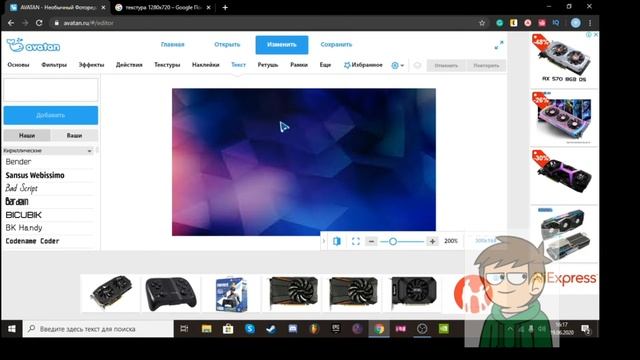Choose the Bender font
Viewport: 640px width, 360px height.
[x=18, y=162]
